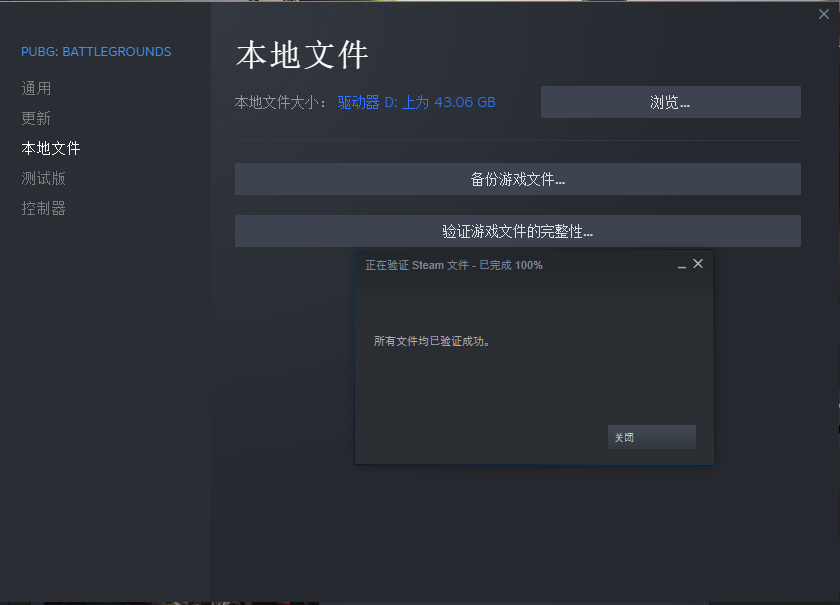The image size is (840, 605).
Task: Close the PUBG properties window
Action: pos(824,14)
